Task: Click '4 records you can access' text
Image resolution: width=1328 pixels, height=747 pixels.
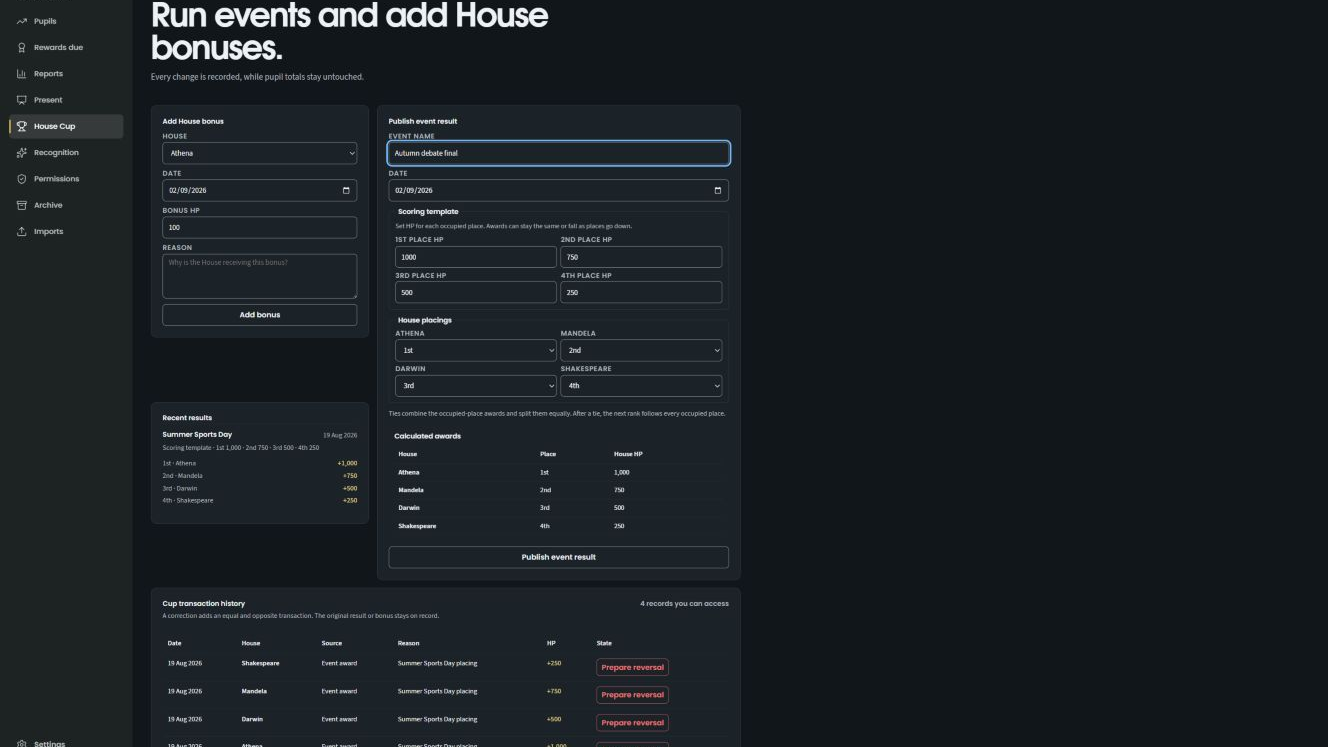Action: coord(684,604)
